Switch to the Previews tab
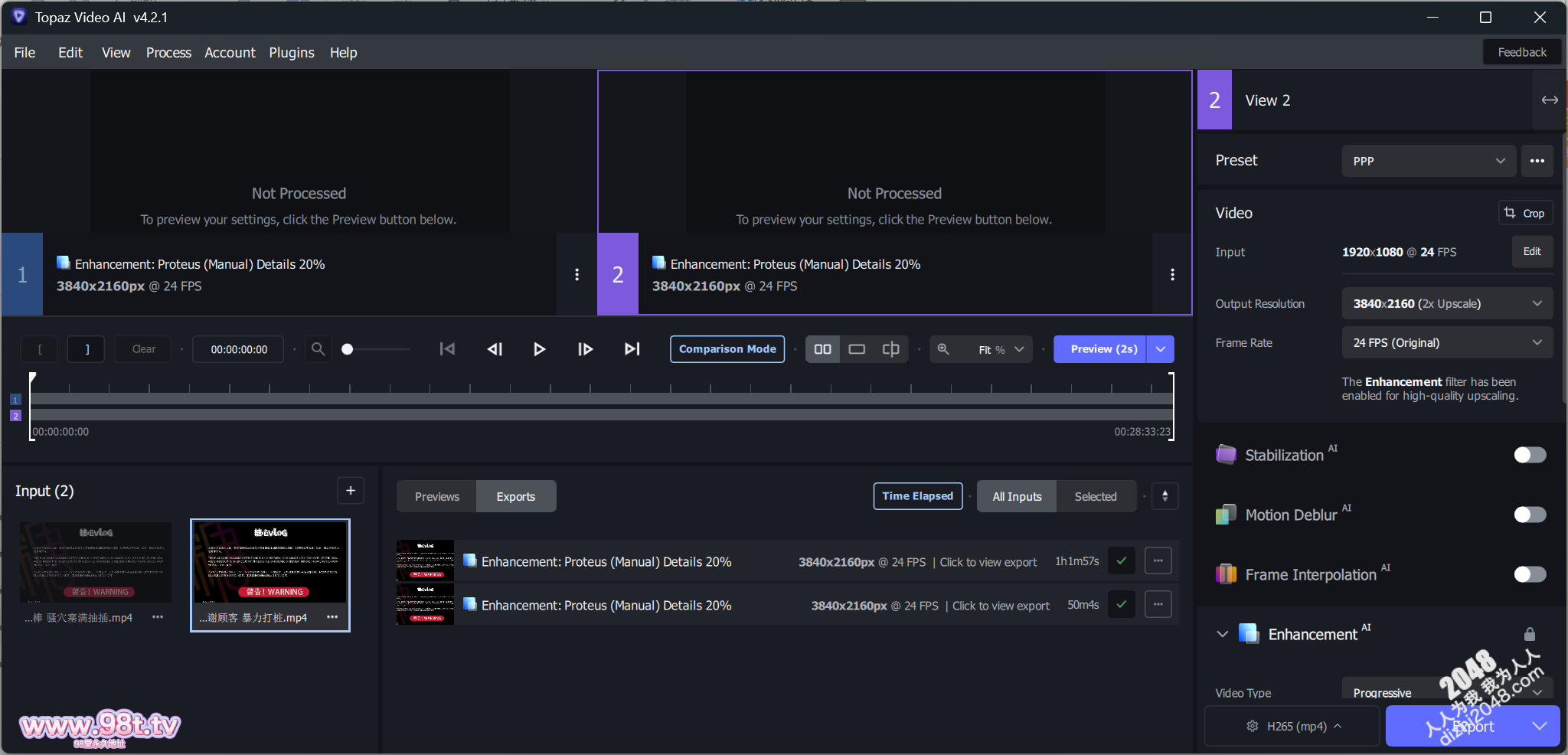 (x=436, y=496)
